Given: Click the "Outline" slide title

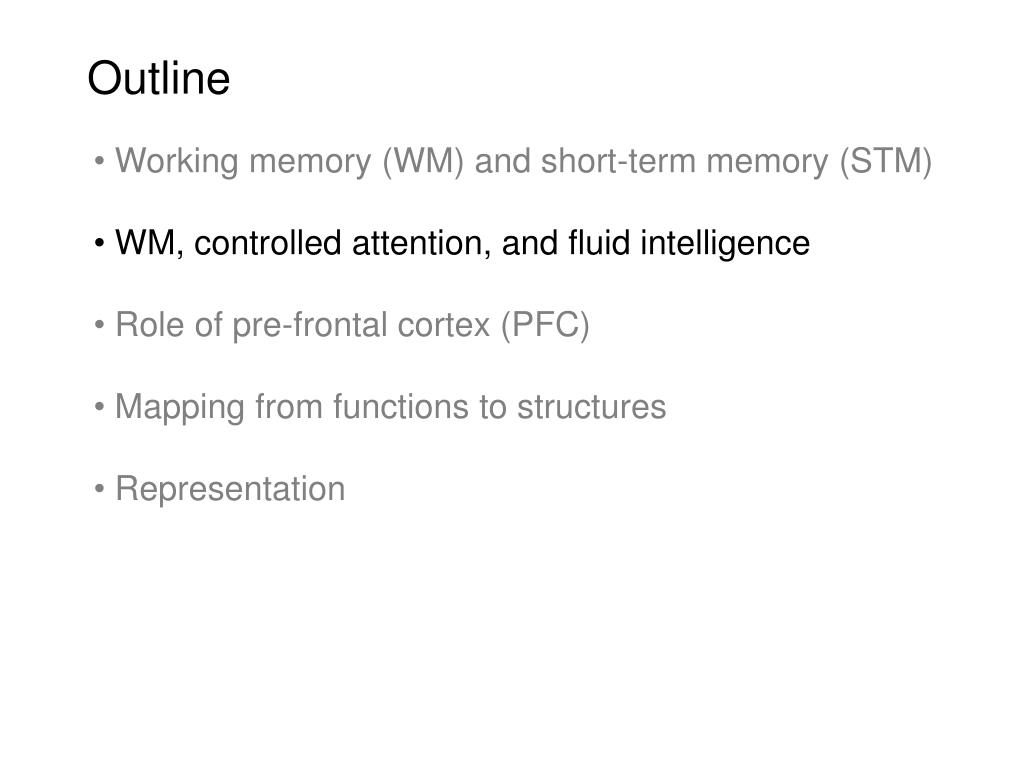Looking at the screenshot, I should tap(159, 78).
